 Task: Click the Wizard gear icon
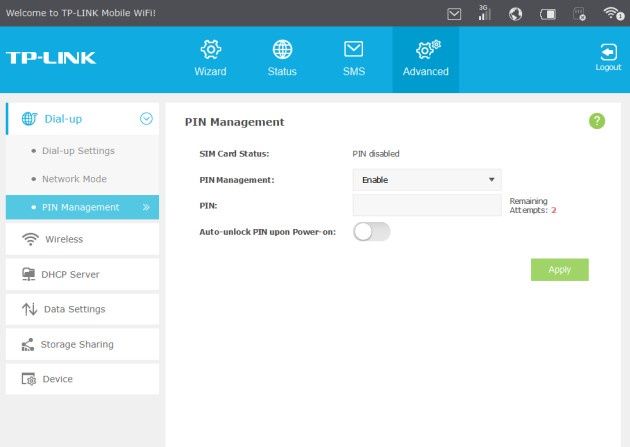point(211,49)
